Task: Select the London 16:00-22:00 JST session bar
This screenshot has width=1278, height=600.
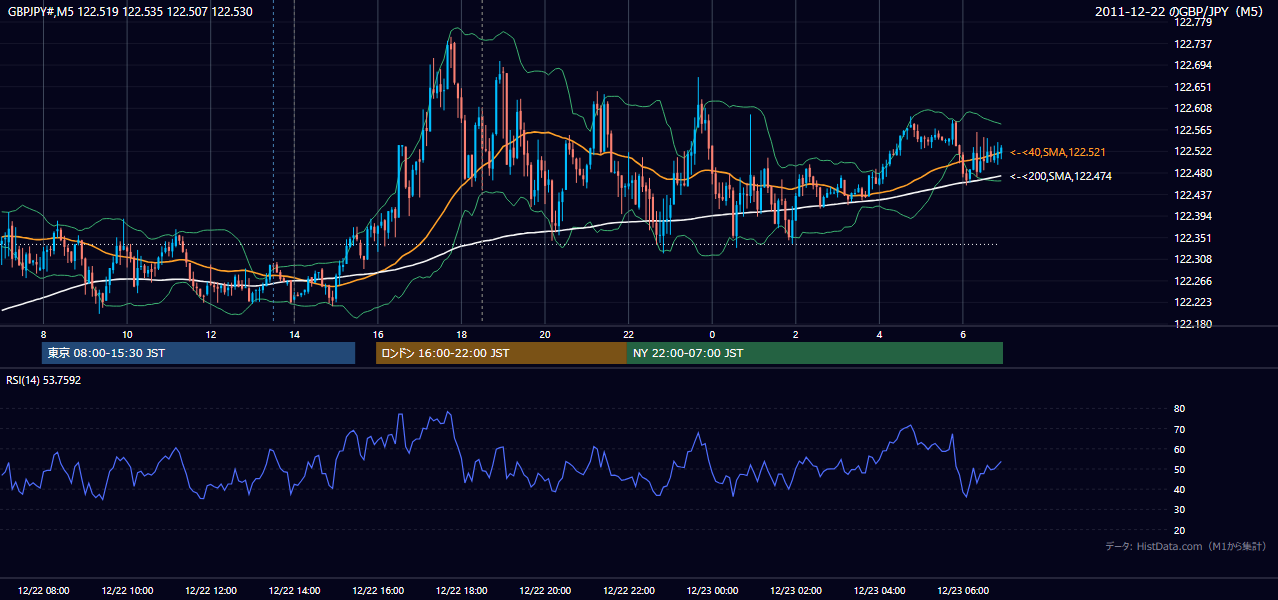Action: 501,353
